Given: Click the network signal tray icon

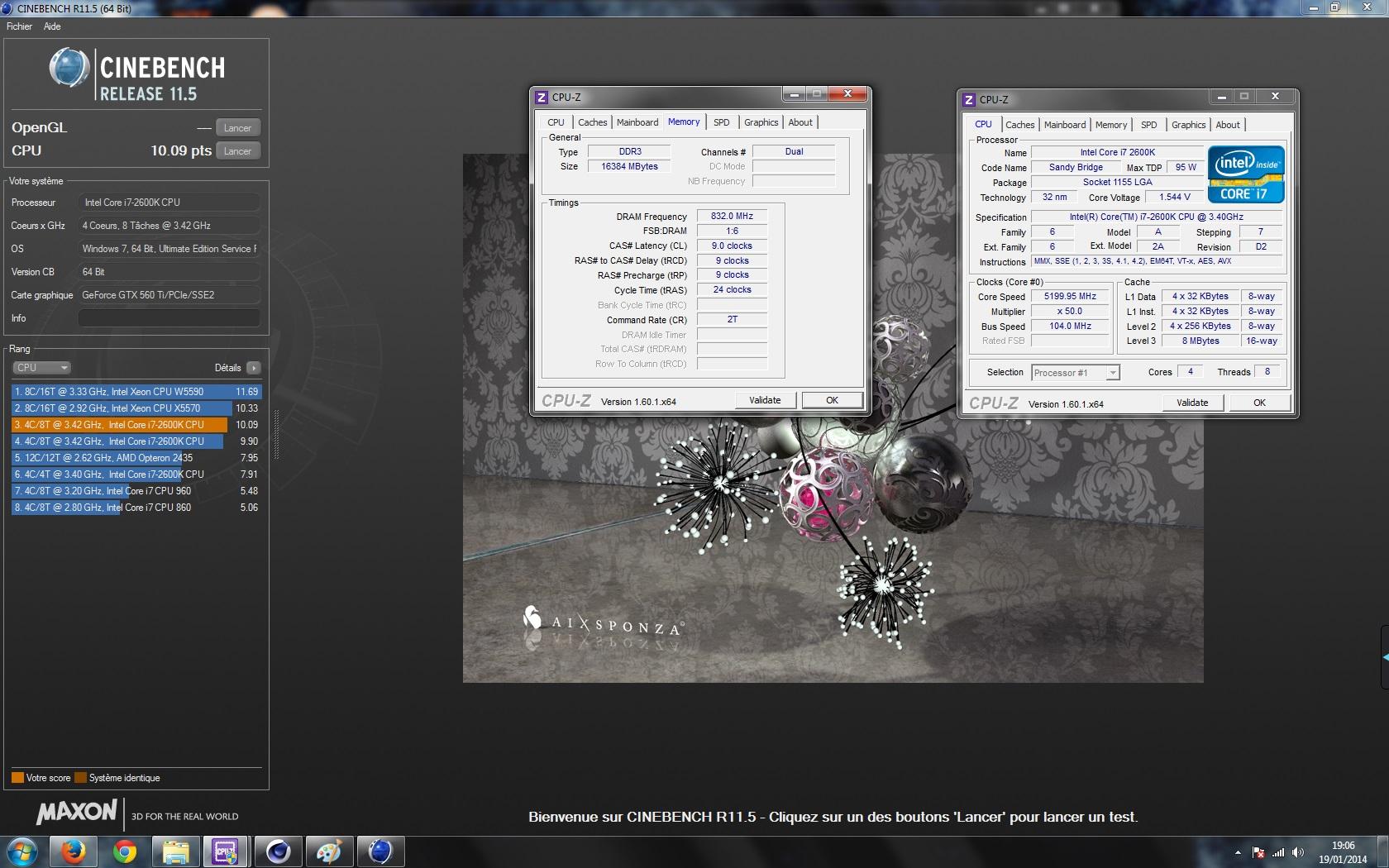Looking at the screenshot, I should (1278, 852).
